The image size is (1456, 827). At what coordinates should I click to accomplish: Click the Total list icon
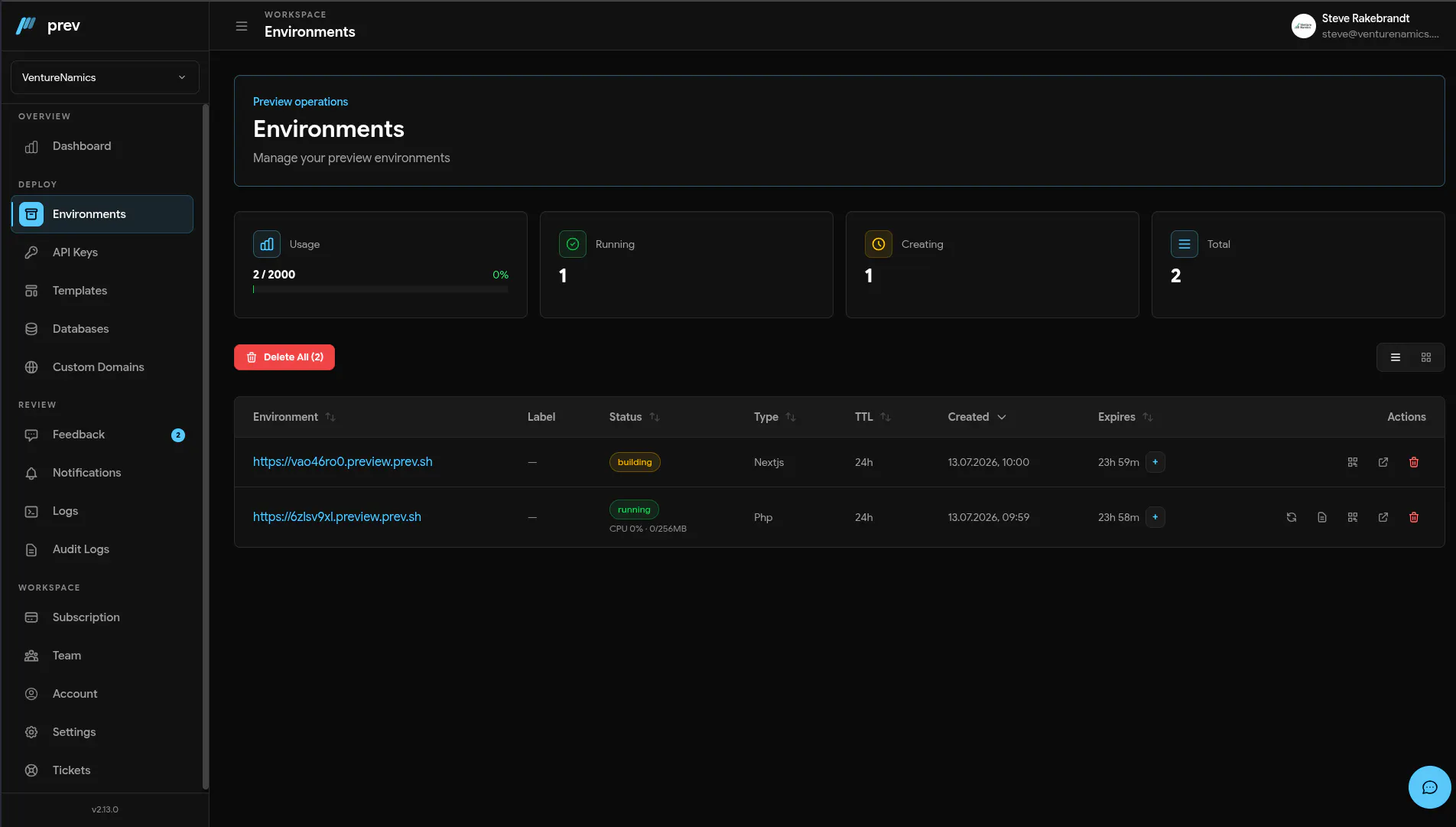[1185, 244]
